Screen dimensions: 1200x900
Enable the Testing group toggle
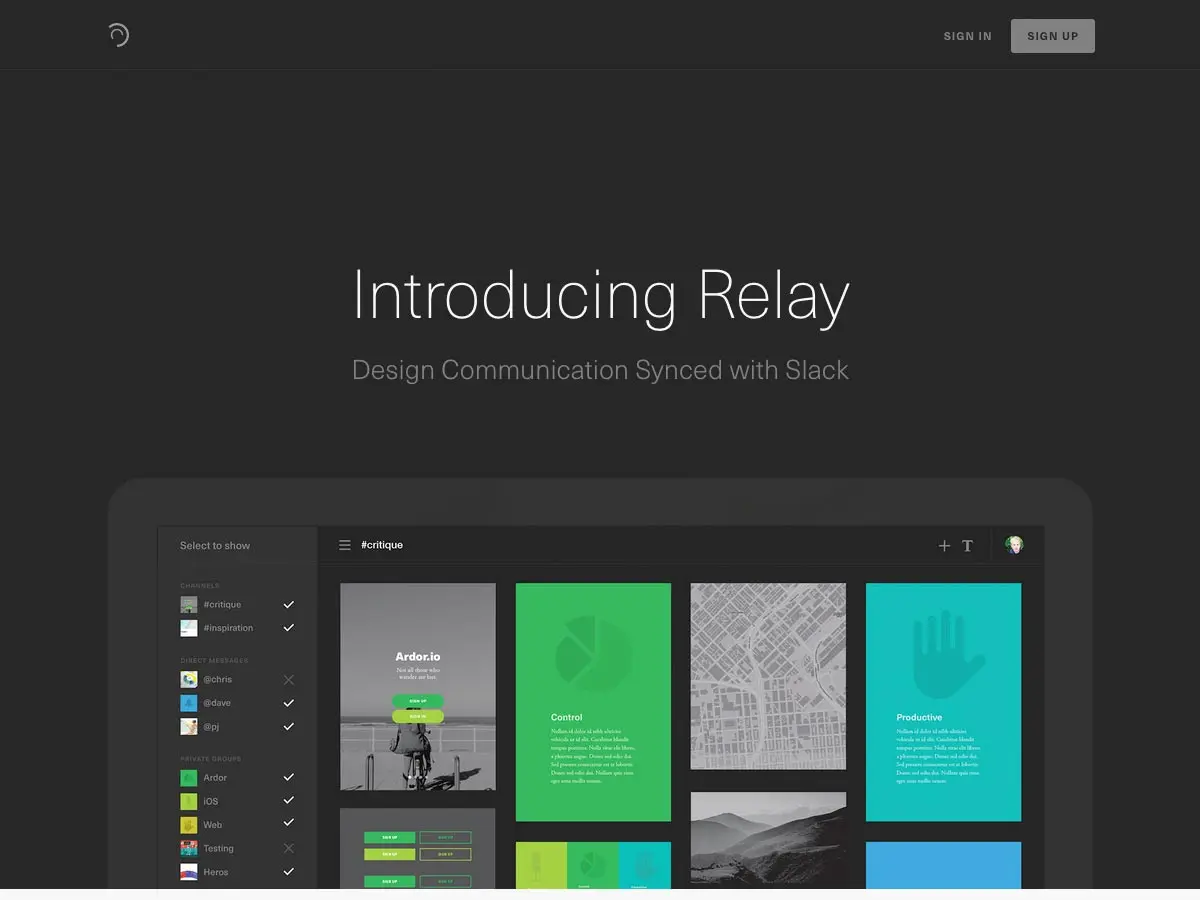(288, 847)
